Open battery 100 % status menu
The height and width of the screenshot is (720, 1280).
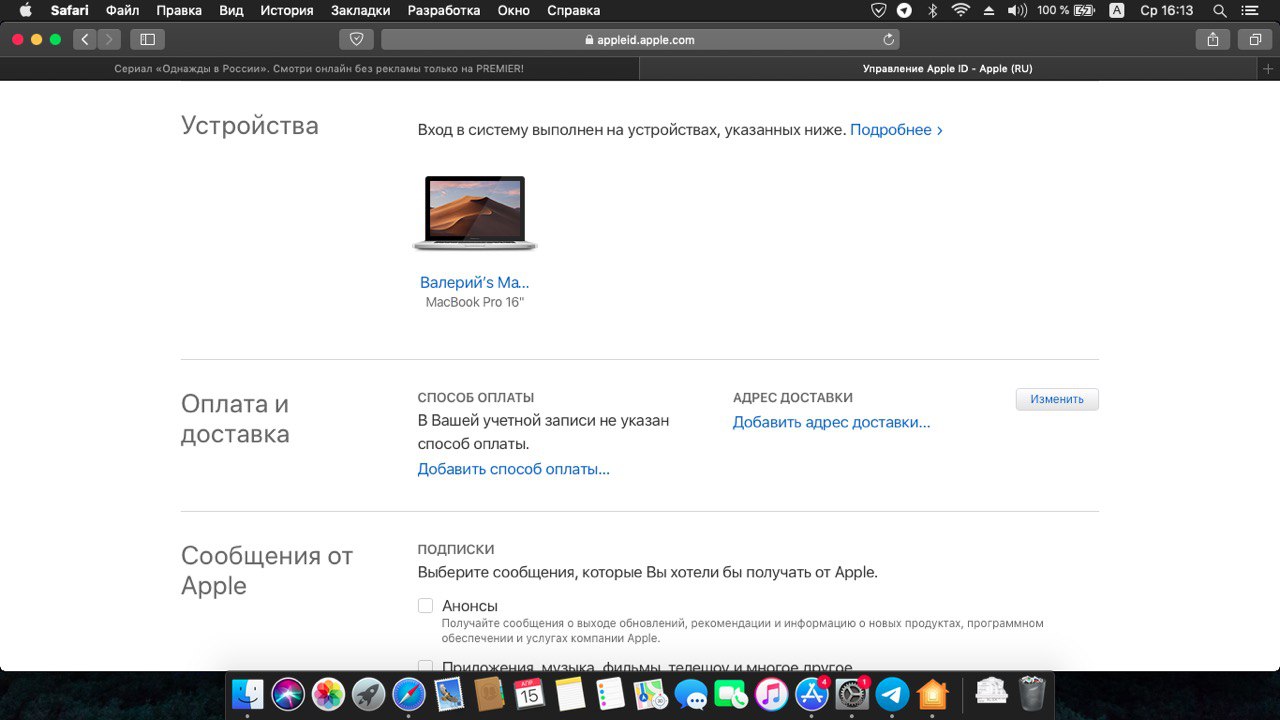[1066, 11]
